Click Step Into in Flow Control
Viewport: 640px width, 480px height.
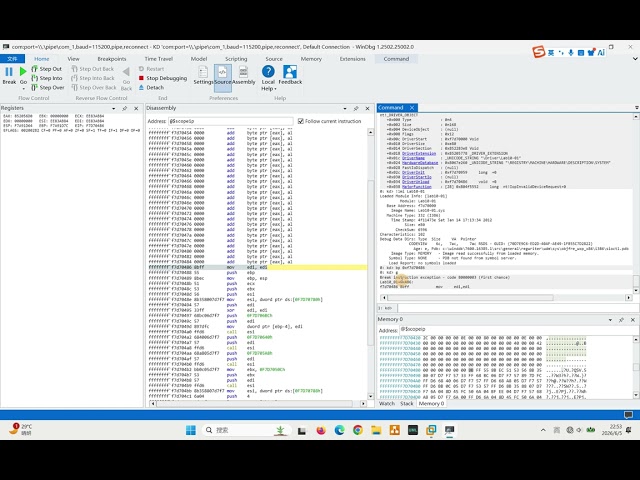(x=47, y=78)
